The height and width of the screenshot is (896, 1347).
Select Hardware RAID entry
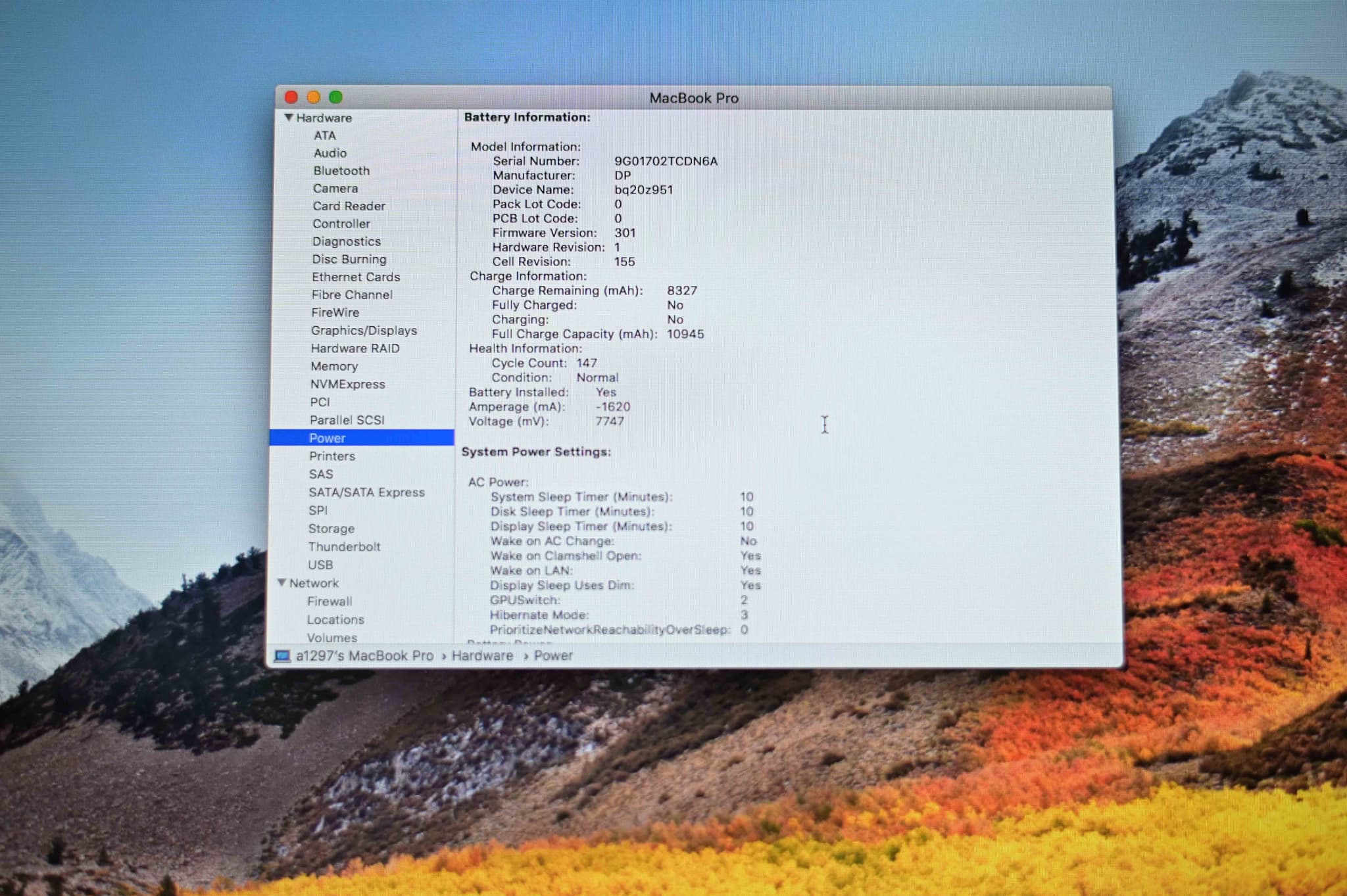(355, 348)
